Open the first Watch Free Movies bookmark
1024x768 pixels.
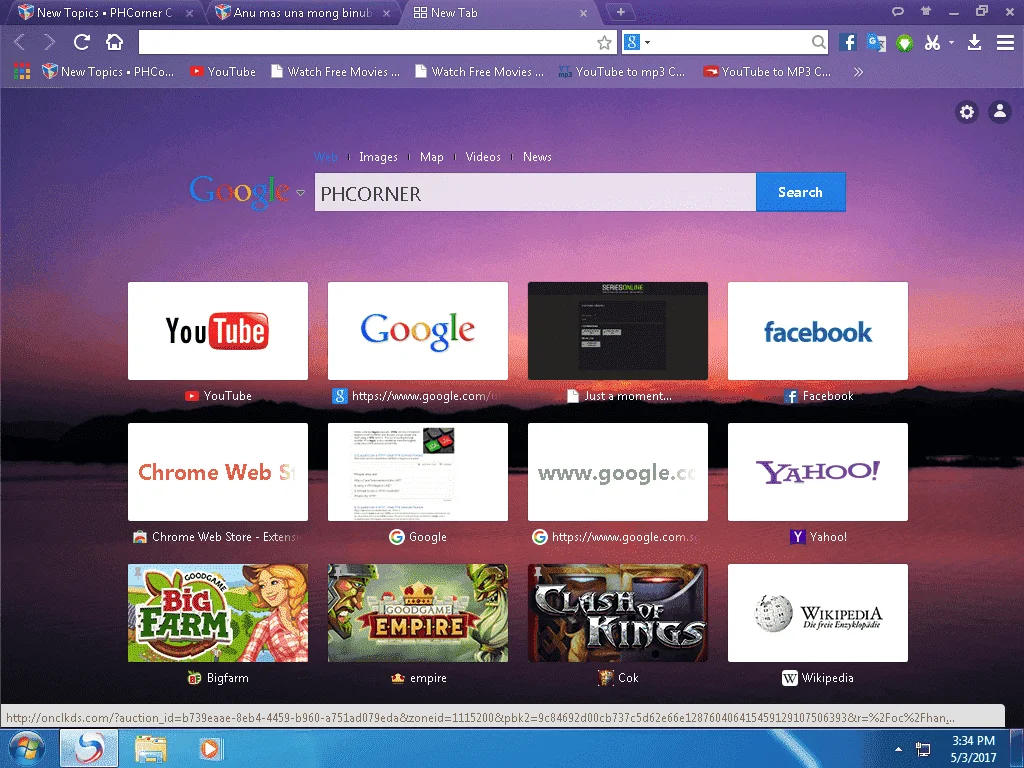point(336,72)
